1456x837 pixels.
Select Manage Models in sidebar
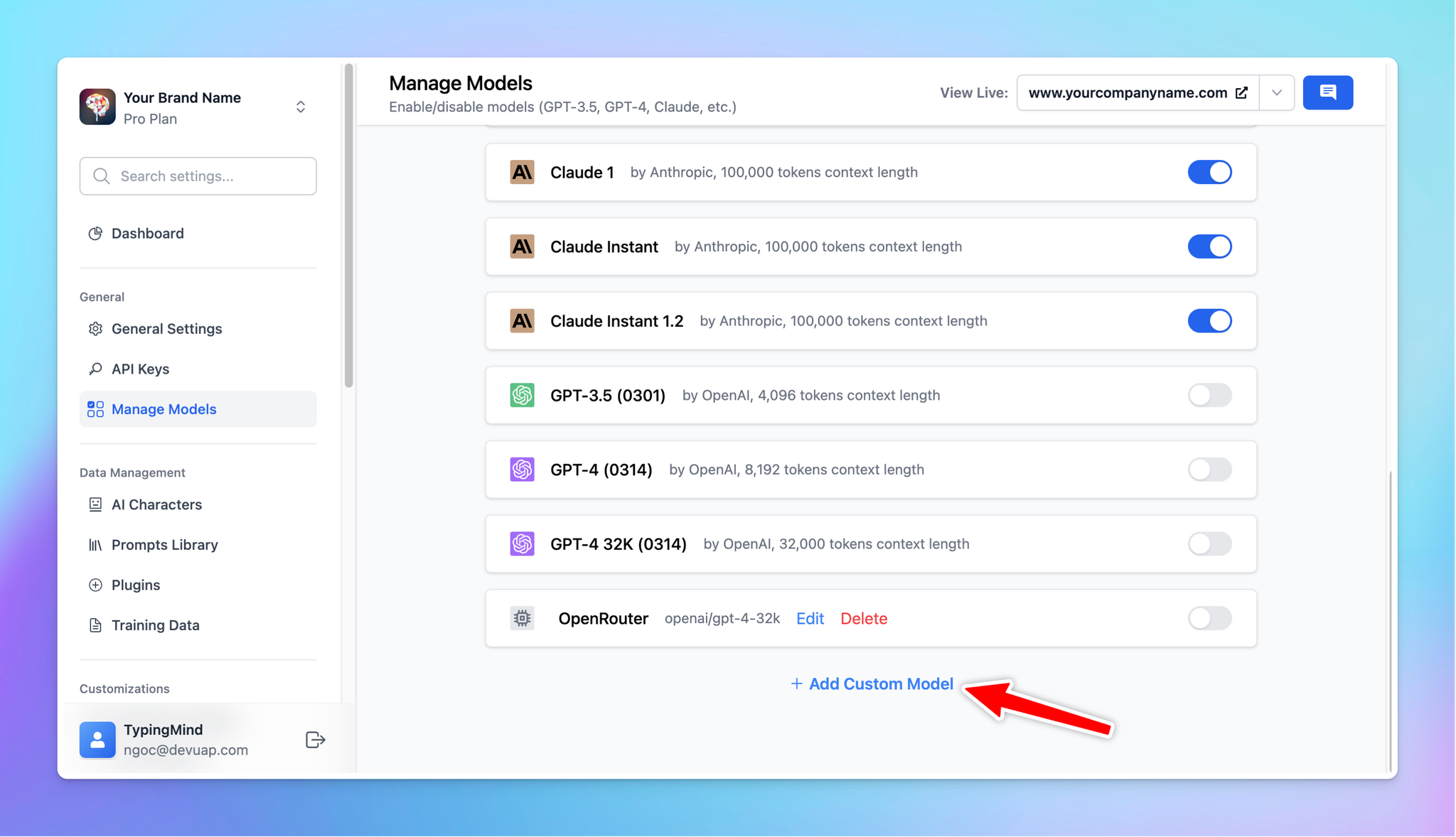click(198, 409)
